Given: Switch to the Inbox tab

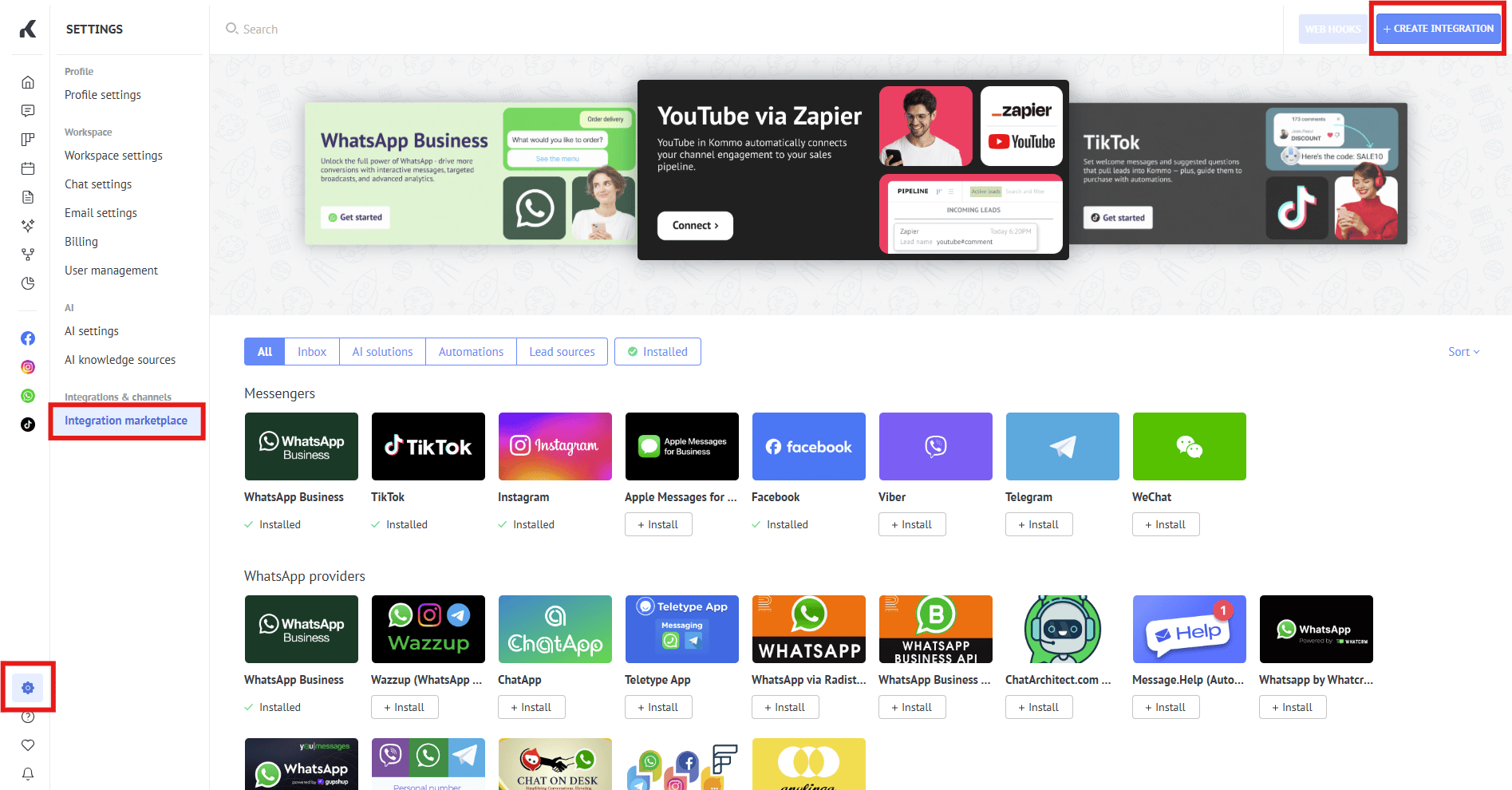Looking at the screenshot, I should coord(312,352).
